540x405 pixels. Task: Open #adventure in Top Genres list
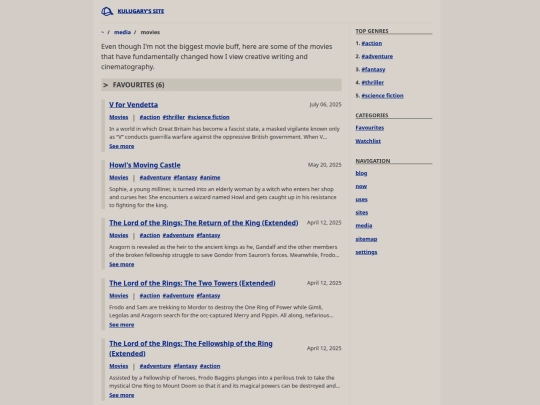(377, 56)
